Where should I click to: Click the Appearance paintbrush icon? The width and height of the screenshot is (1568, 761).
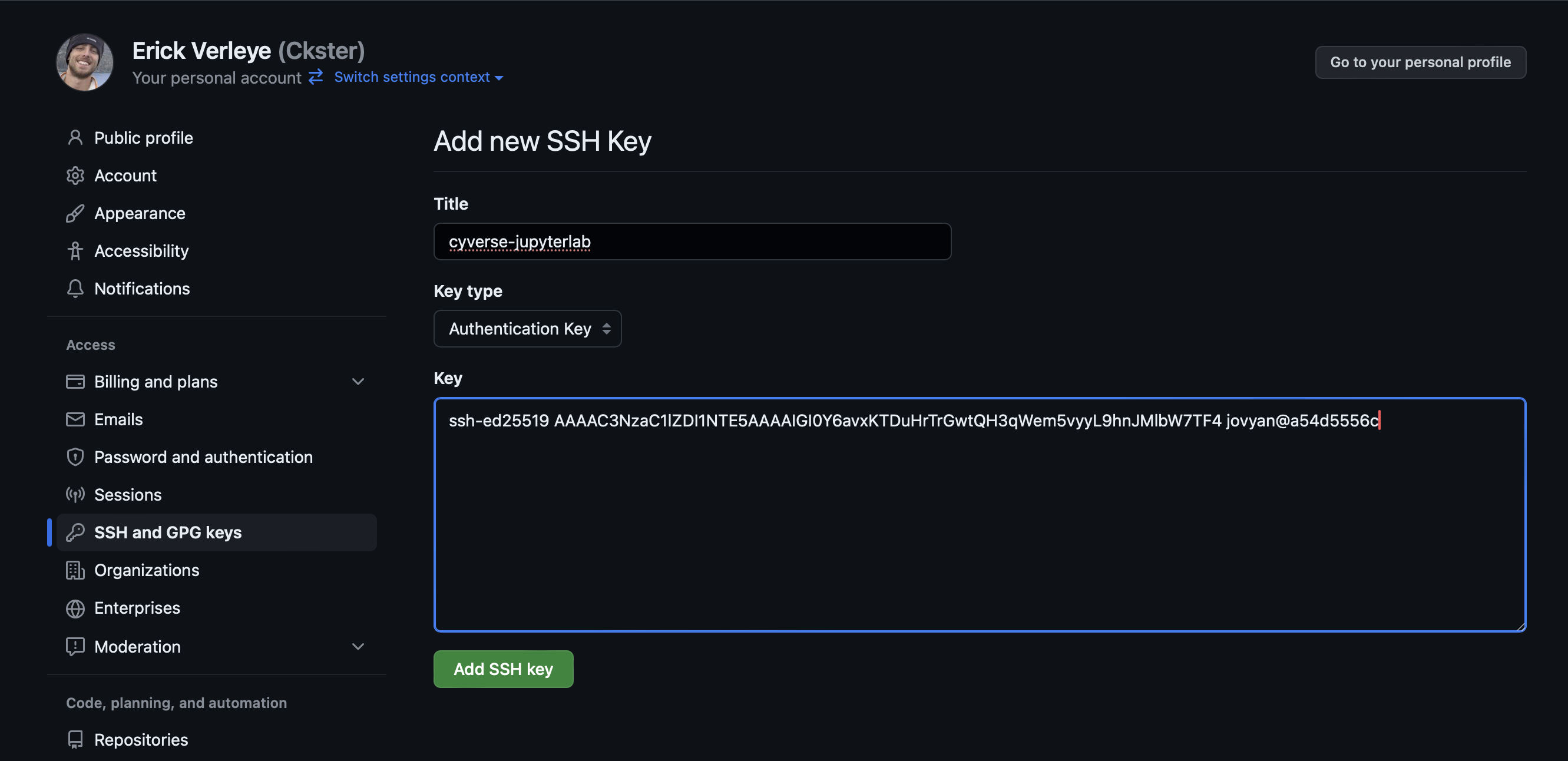pos(75,213)
